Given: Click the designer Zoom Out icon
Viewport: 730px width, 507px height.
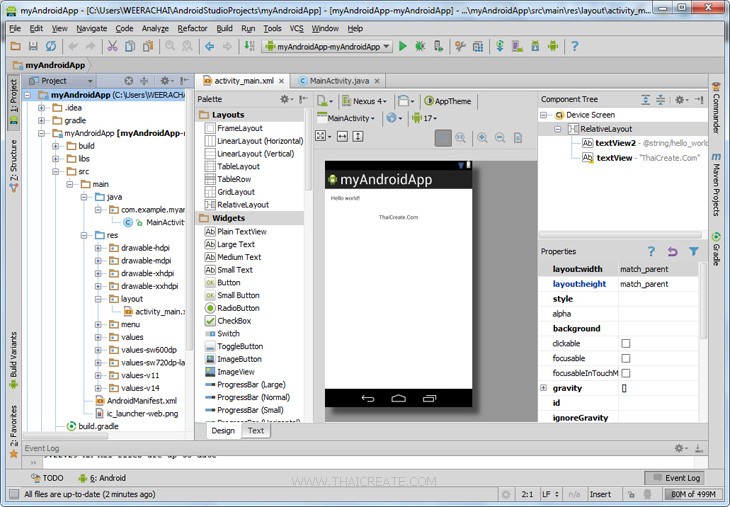Looking at the screenshot, I should tap(500, 137).
